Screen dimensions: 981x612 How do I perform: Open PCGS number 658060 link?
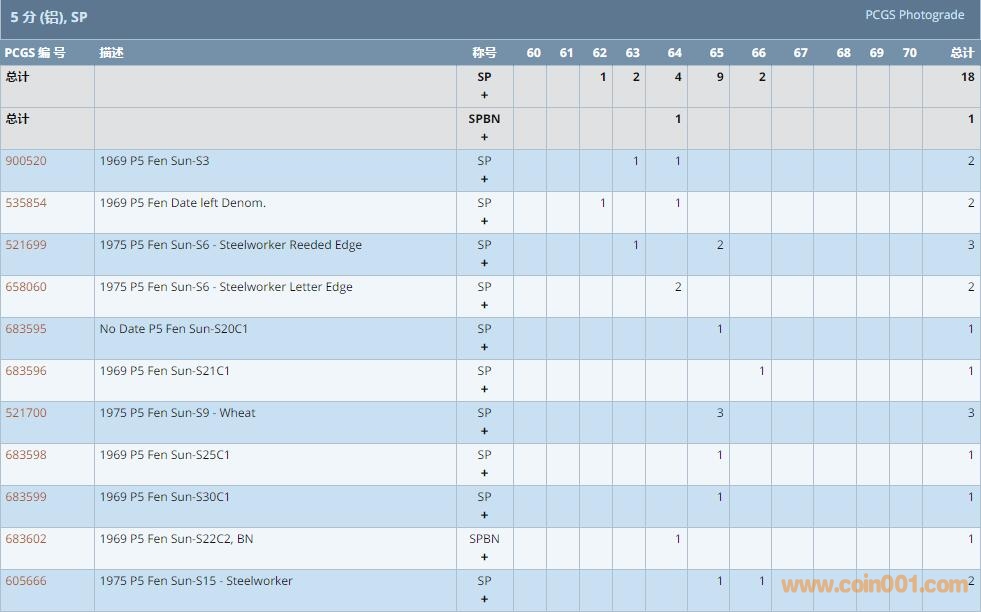26,287
